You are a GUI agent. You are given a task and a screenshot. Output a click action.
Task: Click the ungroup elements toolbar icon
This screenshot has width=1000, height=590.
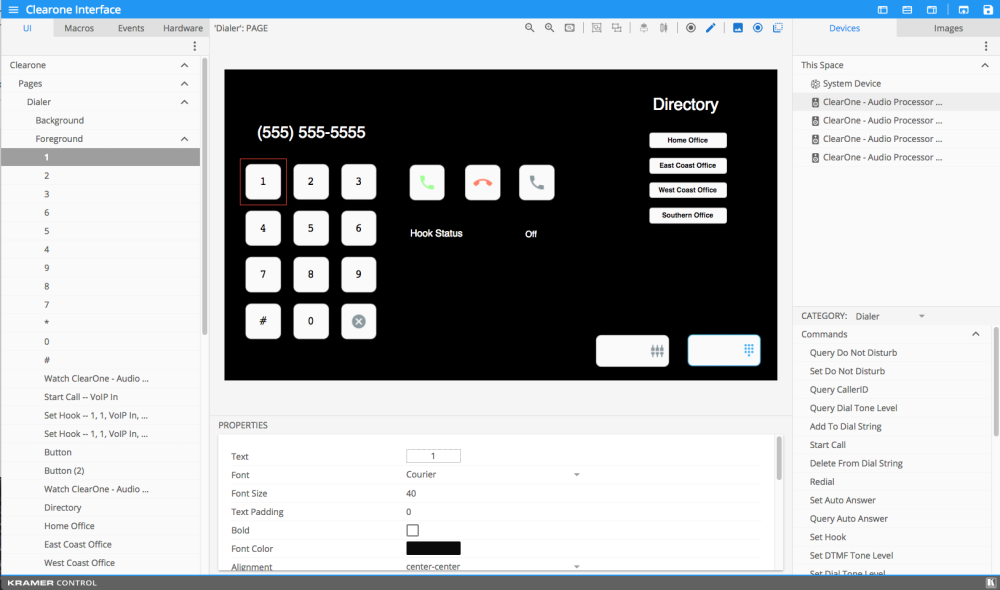point(617,28)
